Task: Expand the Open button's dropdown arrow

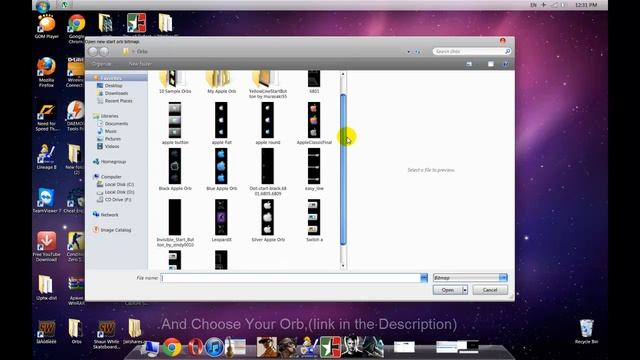Action: 465,290
